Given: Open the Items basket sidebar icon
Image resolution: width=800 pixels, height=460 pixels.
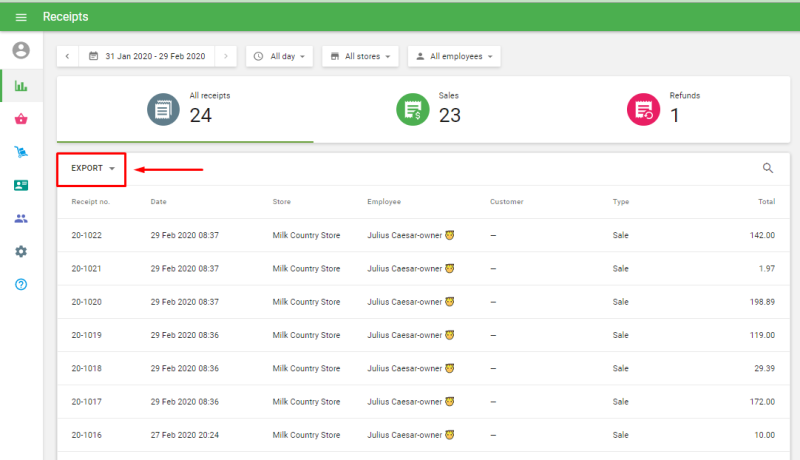Looking at the screenshot, I should click(21, 119).
